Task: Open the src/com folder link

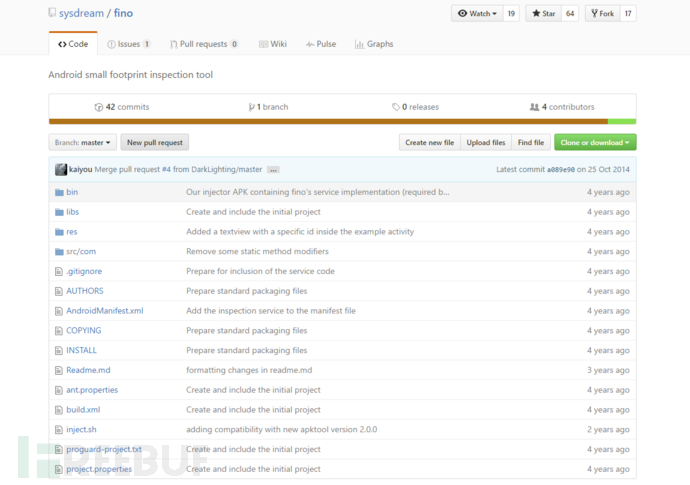Action: point(81,252)
